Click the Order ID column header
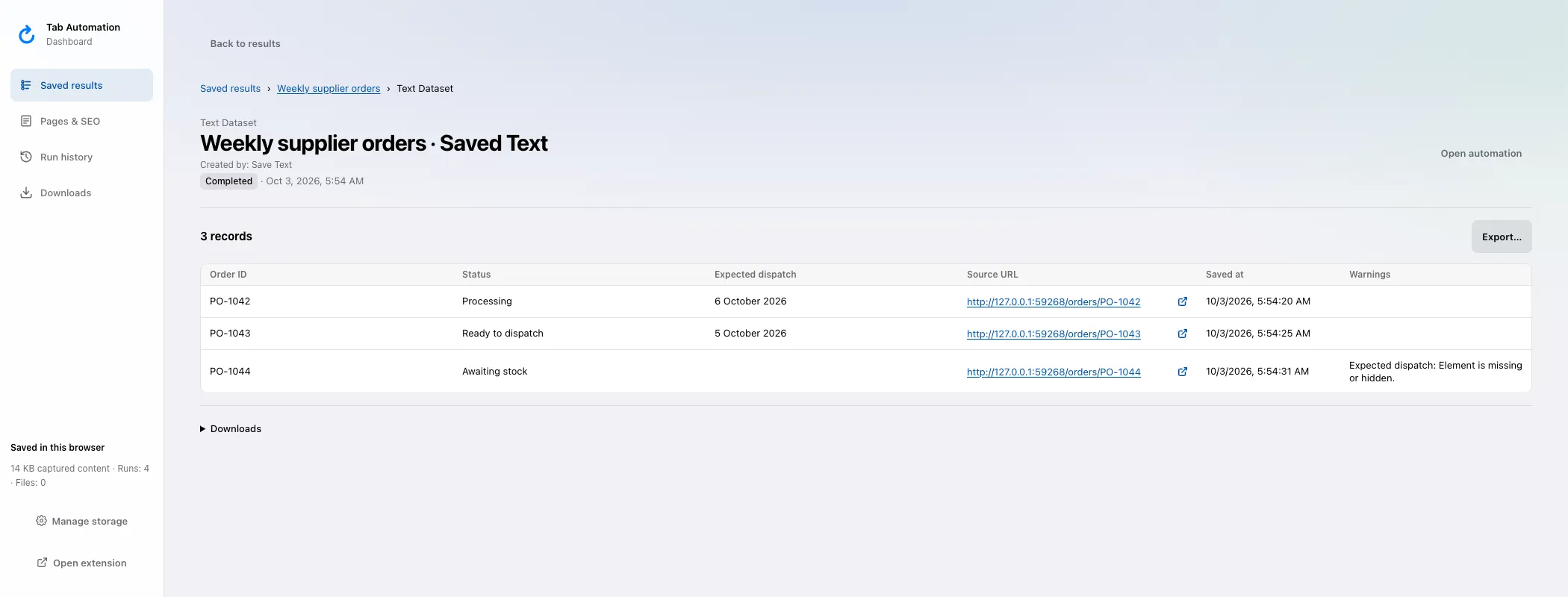The width and height of the screenshot is (1568, 597). pos(228,275)
